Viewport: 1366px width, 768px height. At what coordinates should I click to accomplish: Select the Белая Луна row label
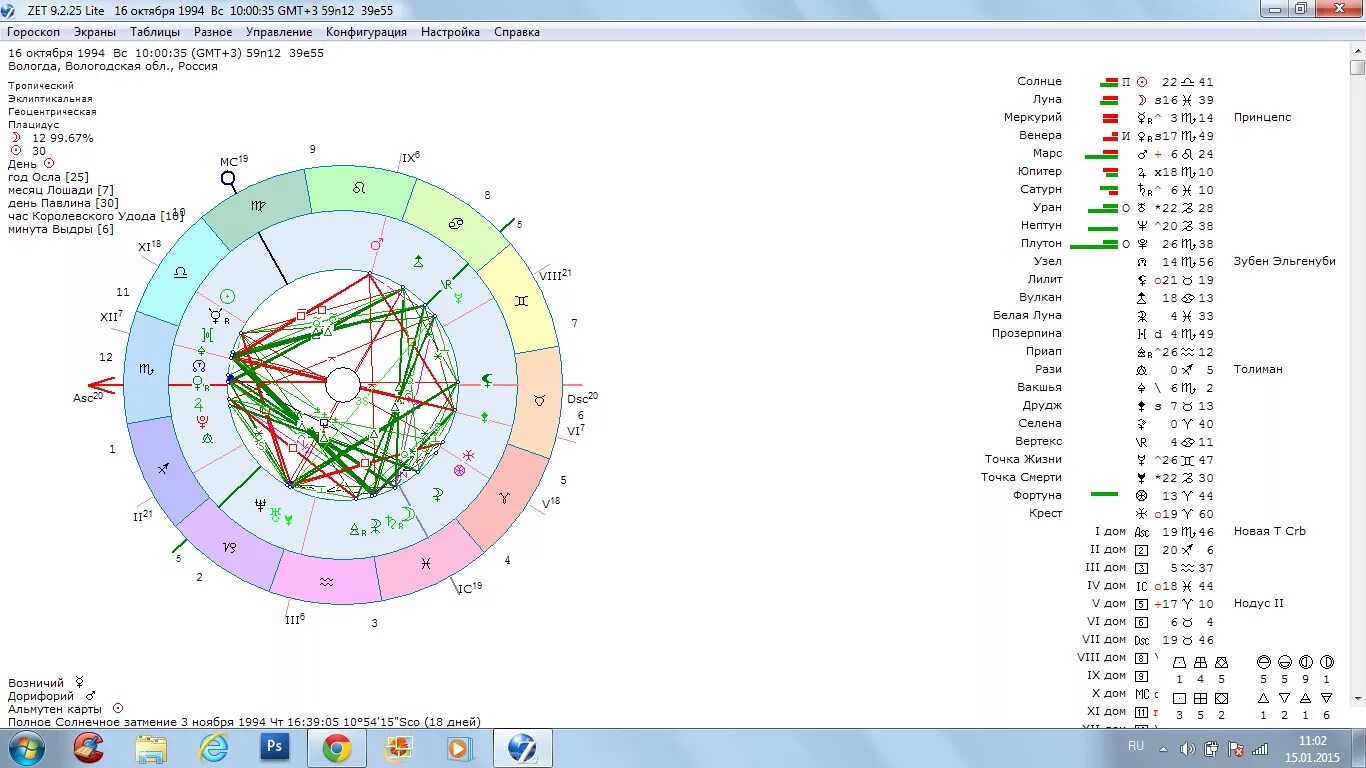[x=1027, y=315]
